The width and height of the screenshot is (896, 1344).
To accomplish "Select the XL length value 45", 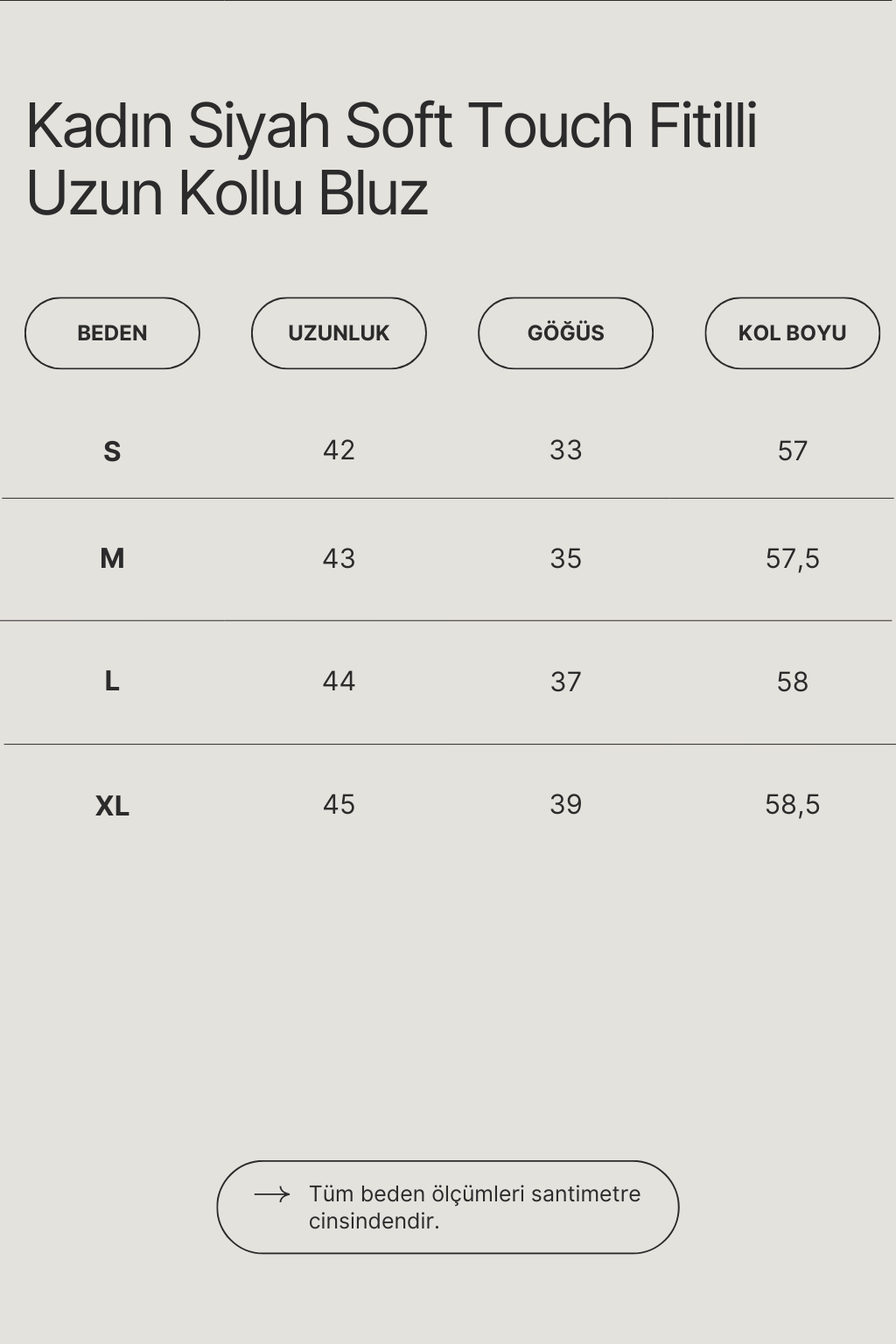I will pos(339,805).
